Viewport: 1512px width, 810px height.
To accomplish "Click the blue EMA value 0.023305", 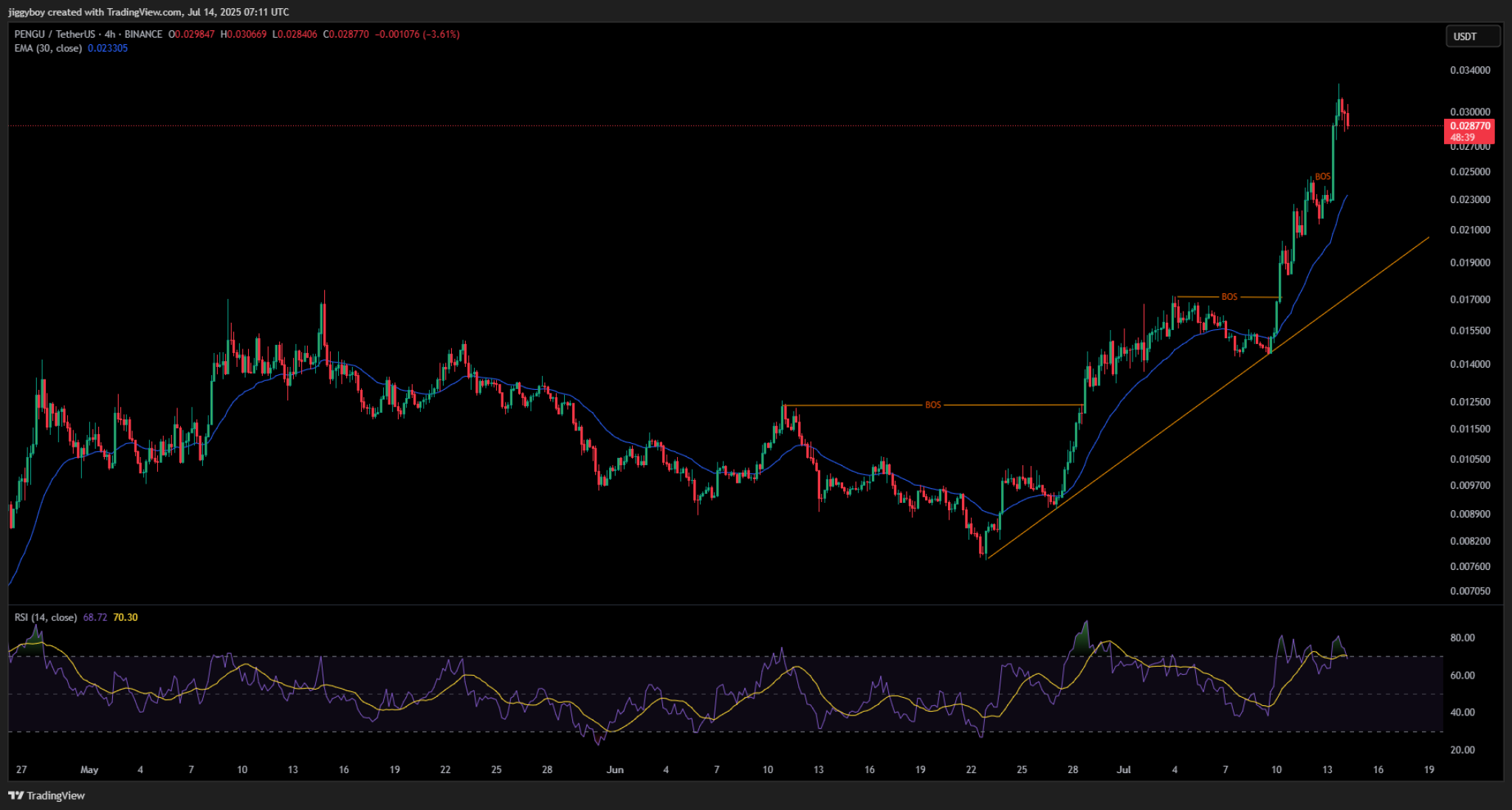I will tap(108, 48).
